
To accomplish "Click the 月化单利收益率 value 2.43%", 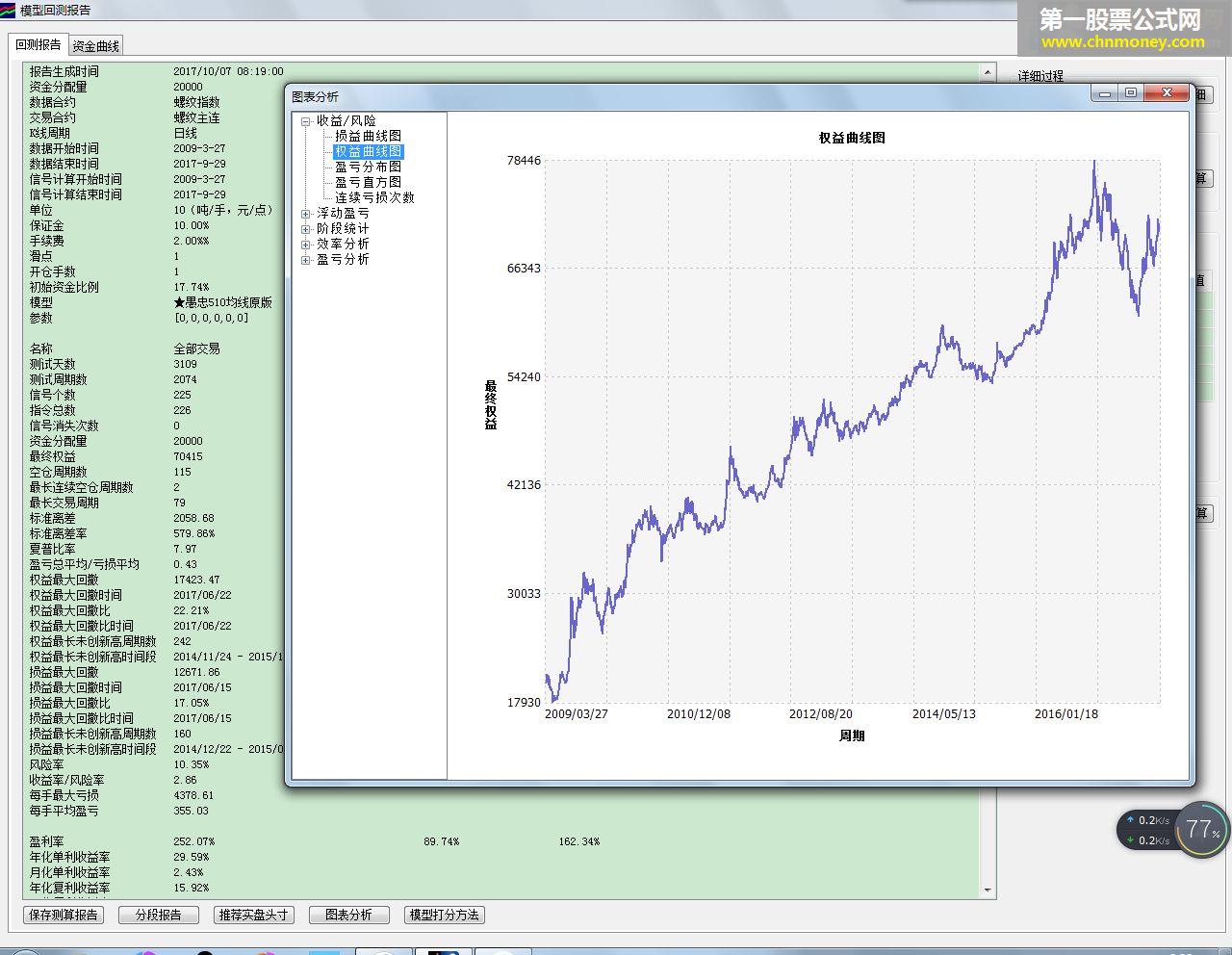I will click(188, 872).
